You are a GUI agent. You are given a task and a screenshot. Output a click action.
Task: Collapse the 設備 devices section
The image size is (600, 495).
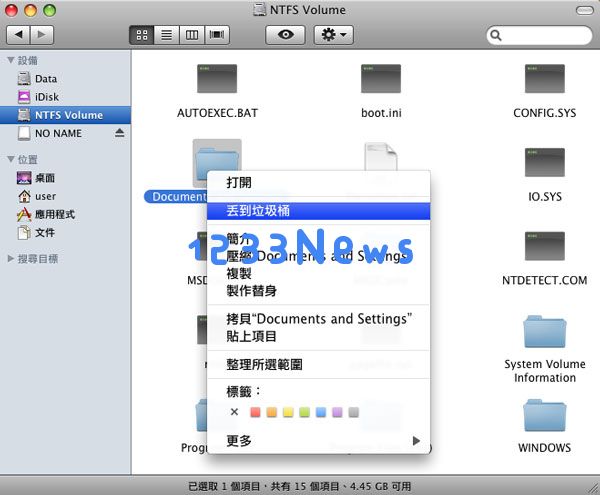[x=11, y=60]
